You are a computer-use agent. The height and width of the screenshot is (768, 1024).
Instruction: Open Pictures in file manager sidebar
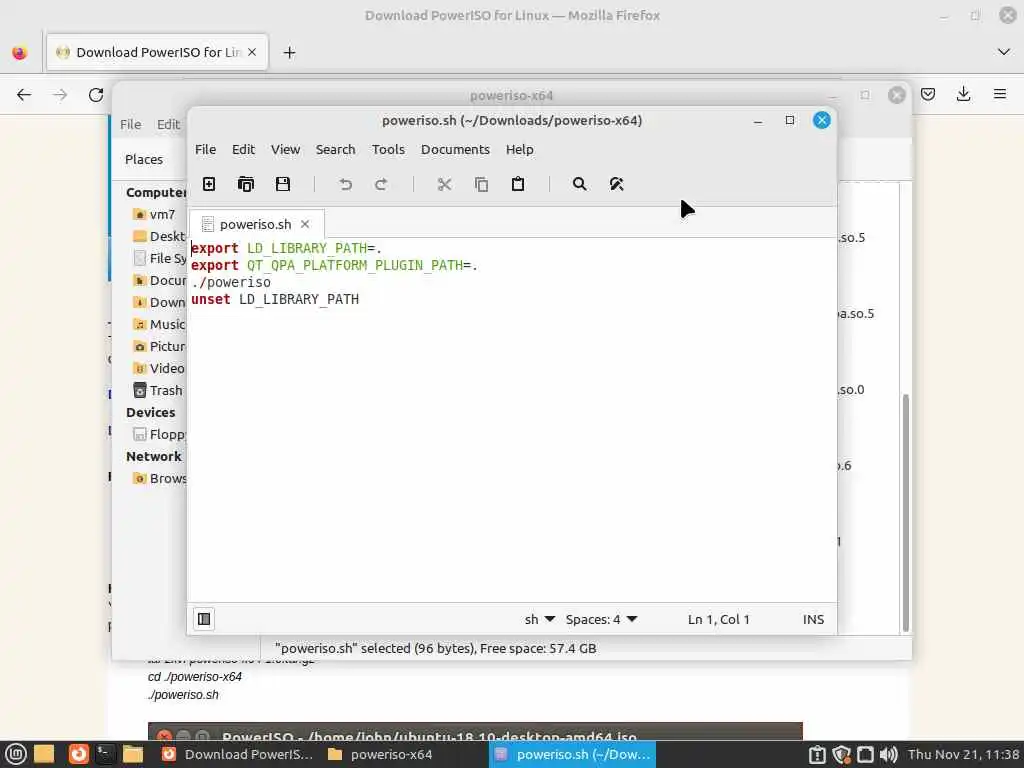(x=159, y=347)
